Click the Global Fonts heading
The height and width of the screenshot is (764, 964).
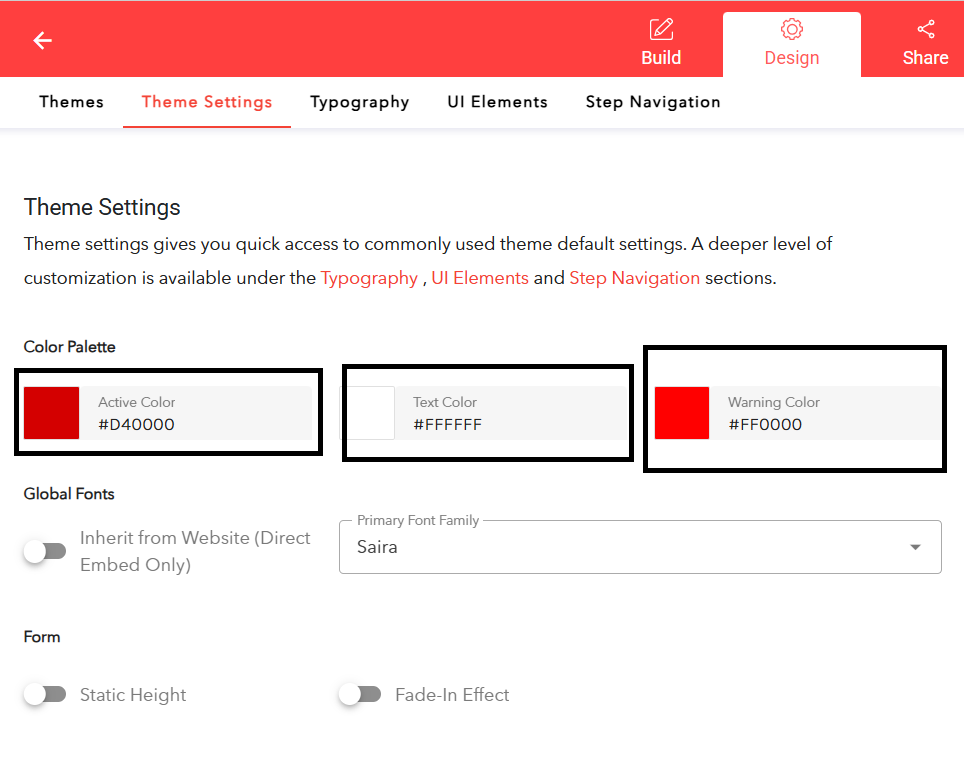point(69,494)
